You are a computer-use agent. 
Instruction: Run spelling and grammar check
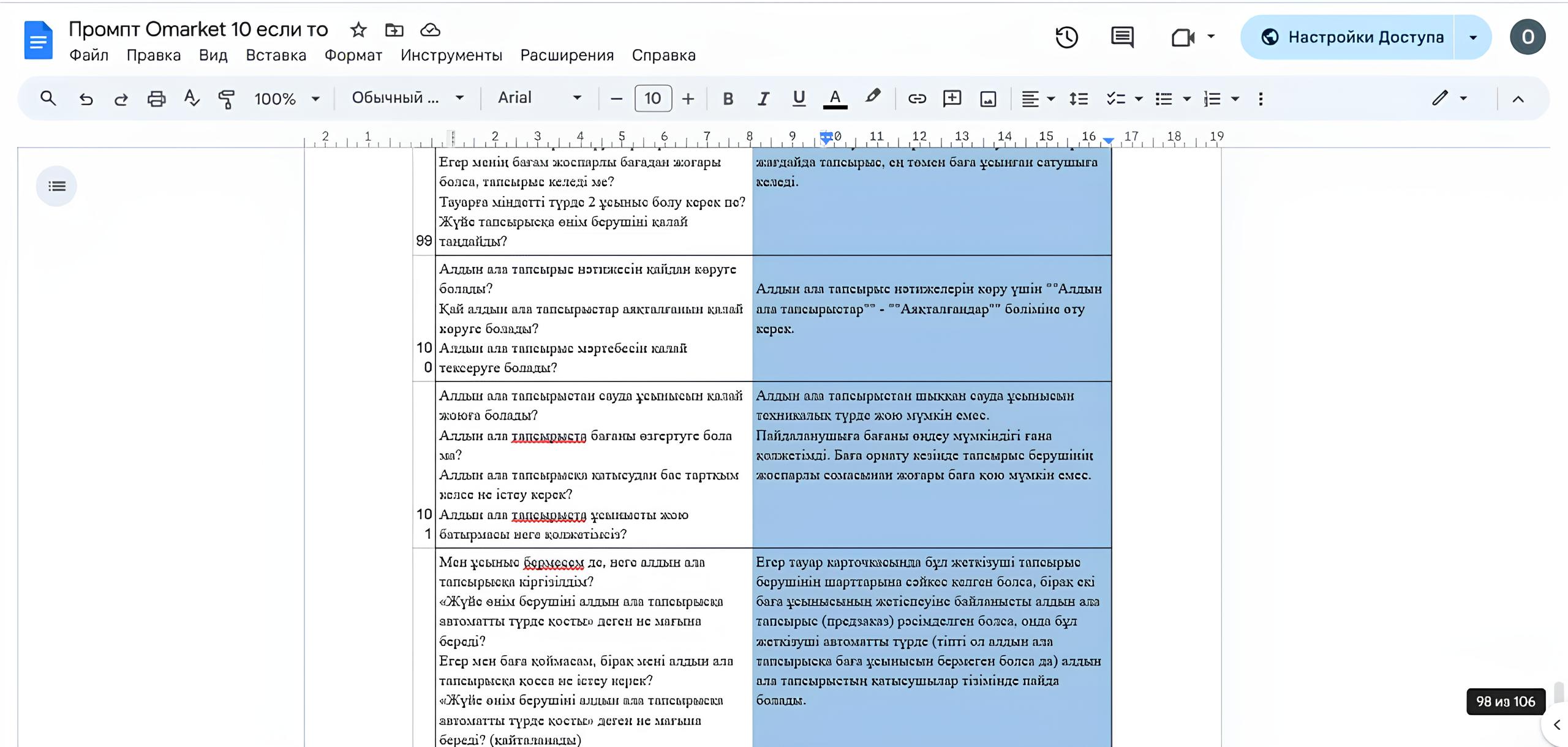[192, 99]
